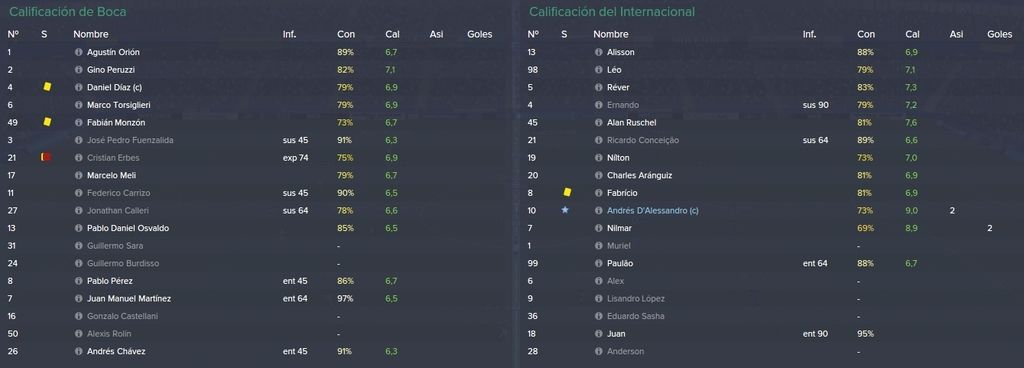Sort Boca table by Inf. column
Screen dimensions: 1024x368
289,34
